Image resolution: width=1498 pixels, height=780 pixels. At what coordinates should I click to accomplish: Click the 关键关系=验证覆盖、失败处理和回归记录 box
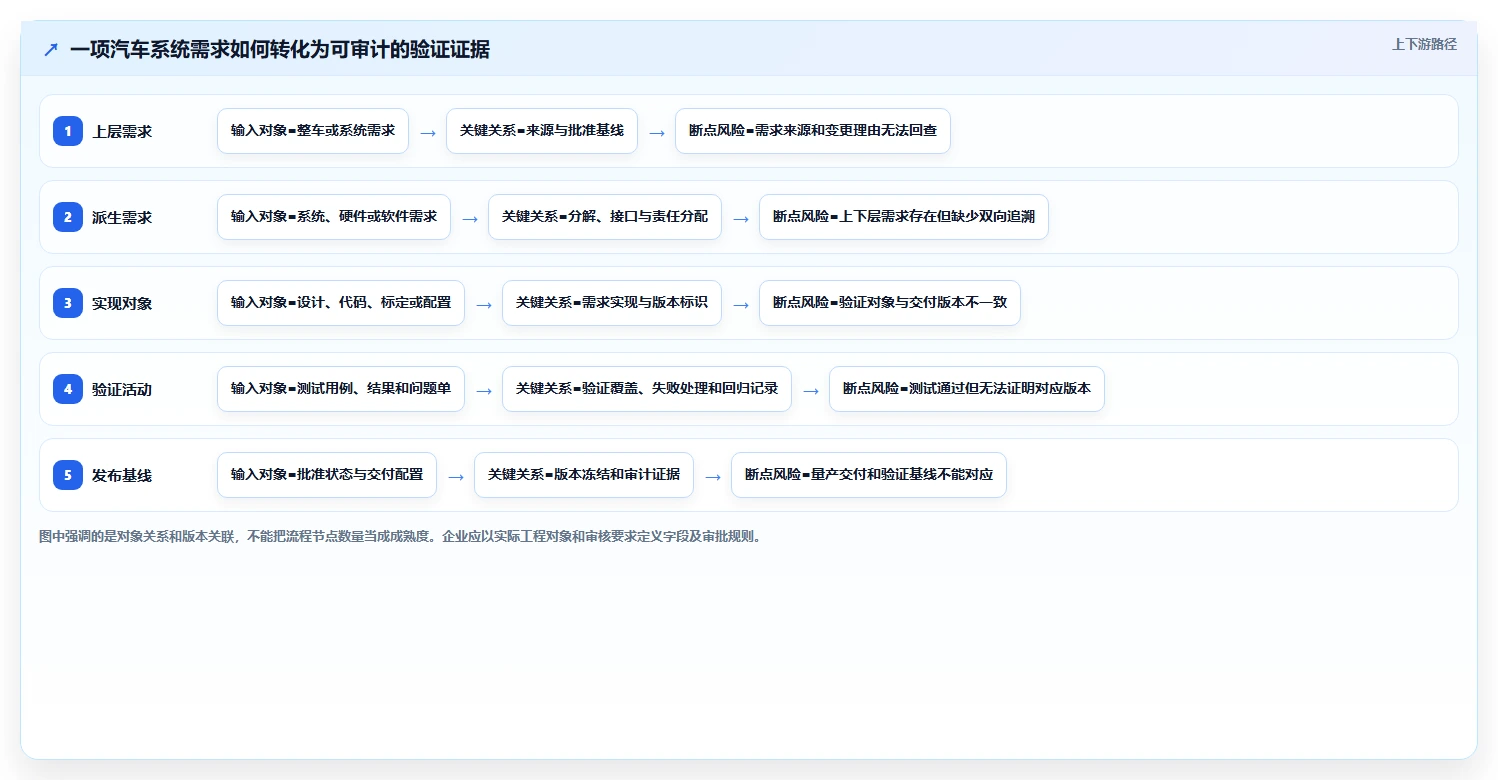tap(647, 389)
